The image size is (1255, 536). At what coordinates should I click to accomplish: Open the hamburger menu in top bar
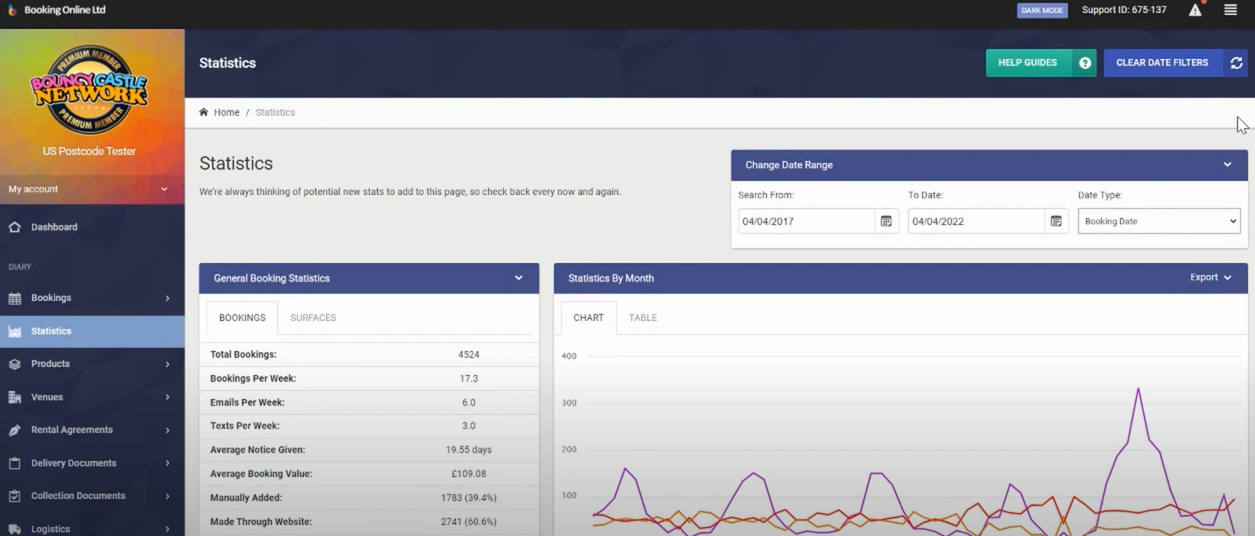click(1231, 10)
